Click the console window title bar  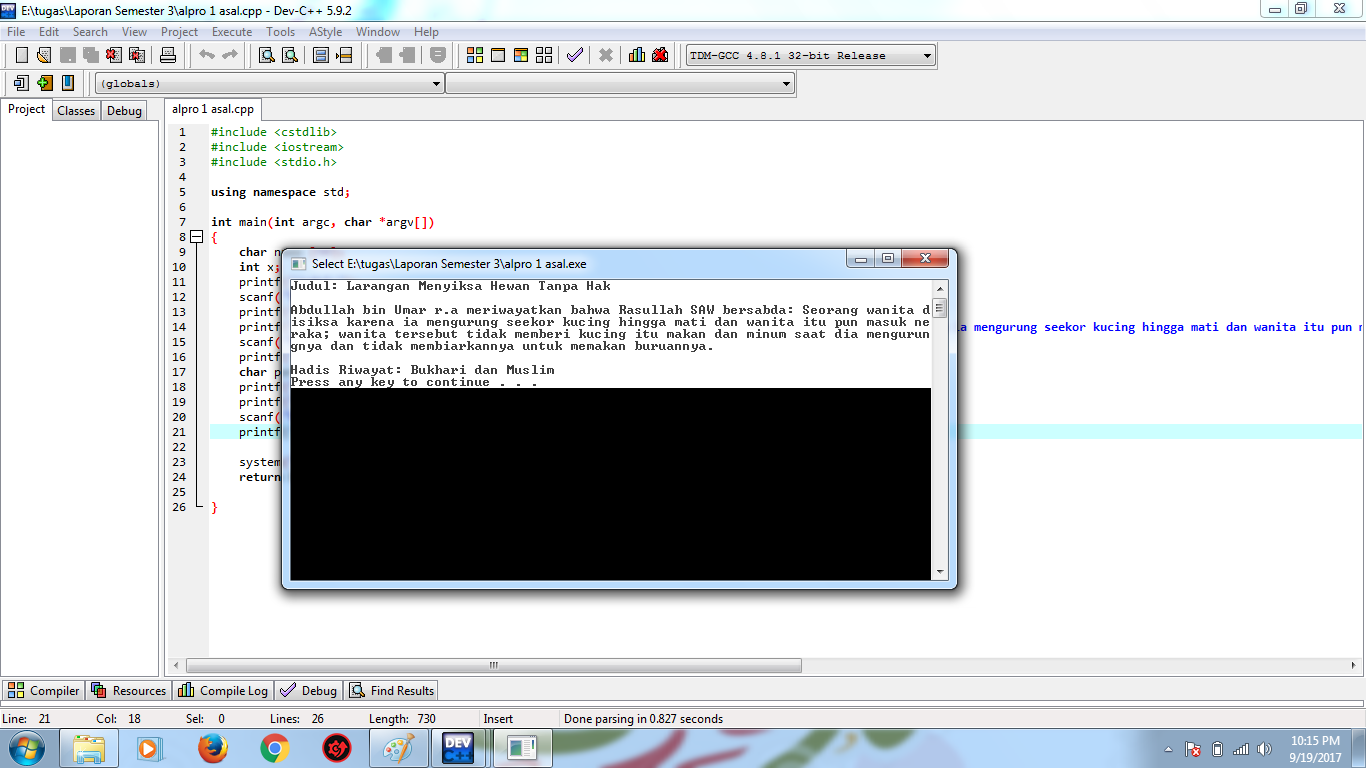(x=565, y=263)
